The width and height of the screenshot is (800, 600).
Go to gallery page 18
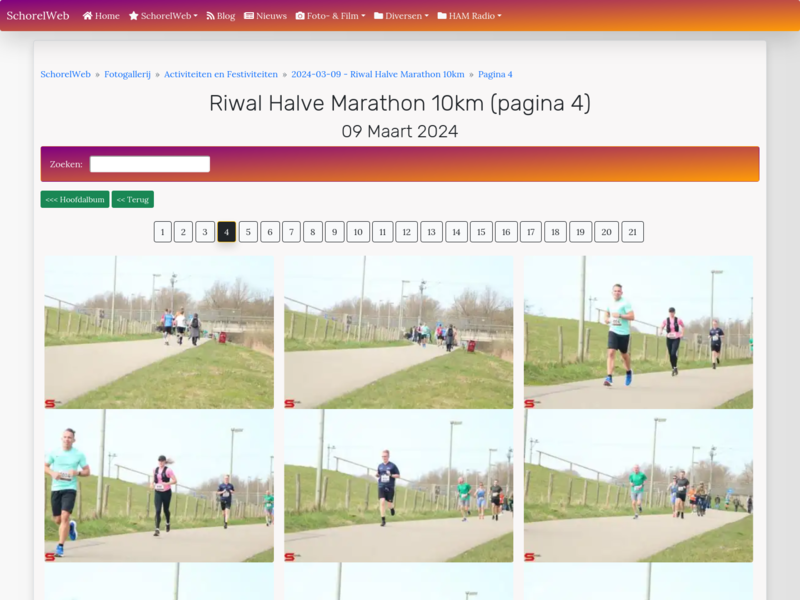coord(556,232)
